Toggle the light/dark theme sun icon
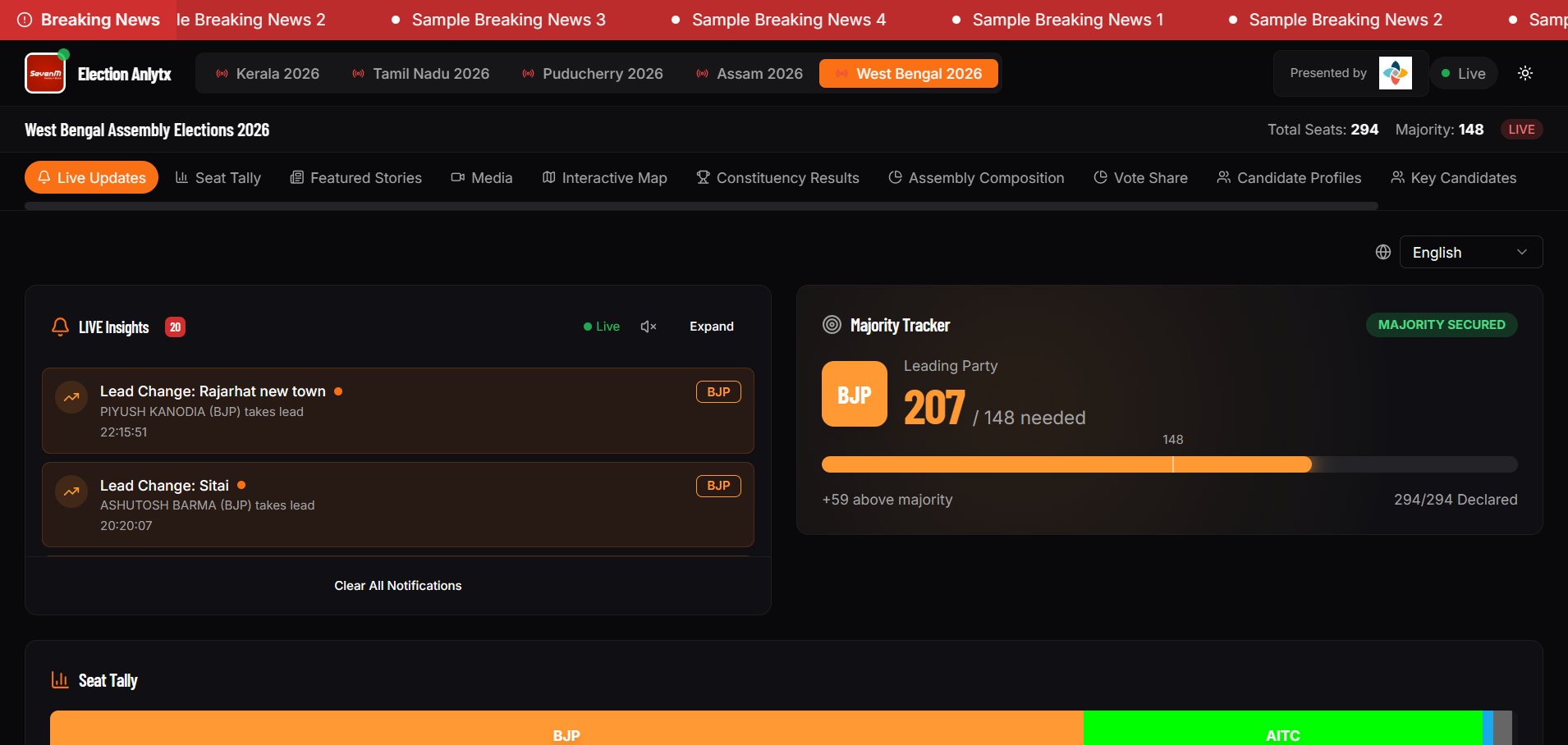Image resolution: width=1568 pixels, height=745 pixels. coord(1525,73)
